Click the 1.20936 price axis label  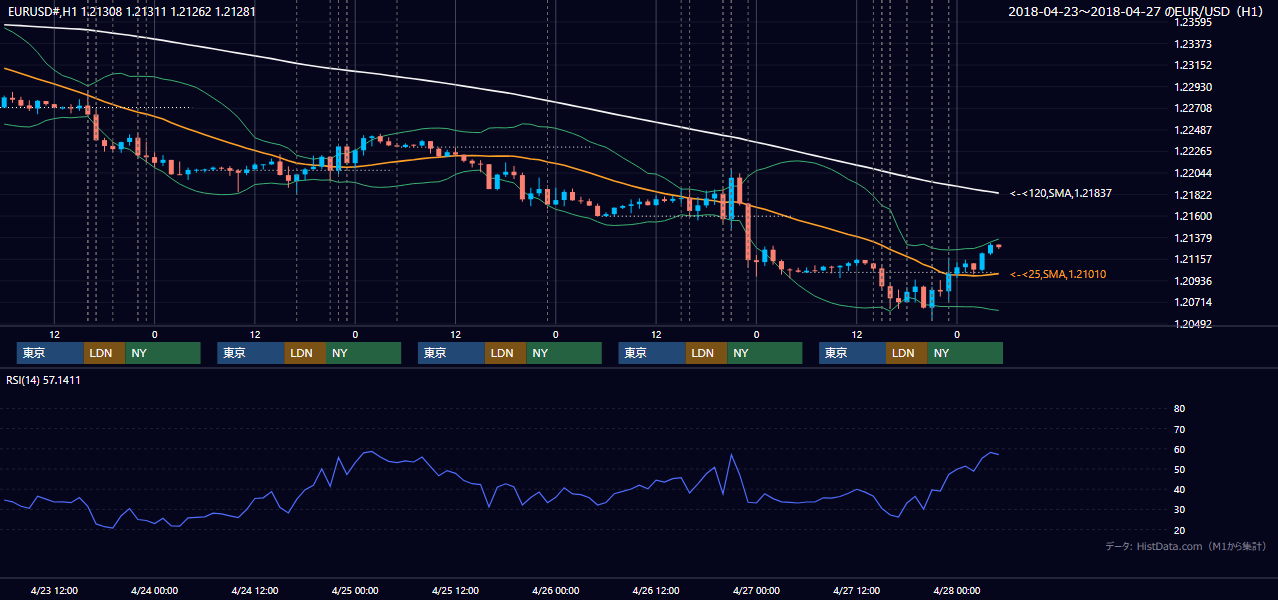click(x=1192, y=281)
